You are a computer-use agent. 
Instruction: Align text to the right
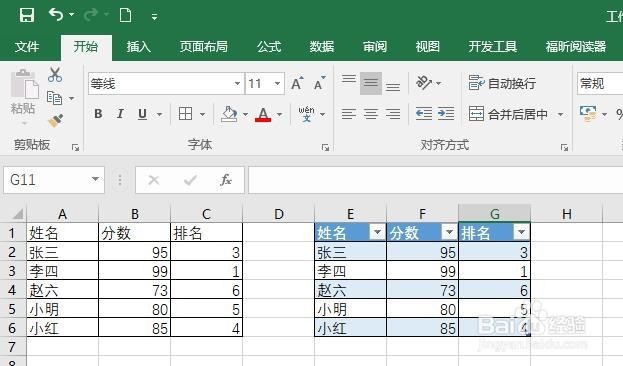[393, 114]
